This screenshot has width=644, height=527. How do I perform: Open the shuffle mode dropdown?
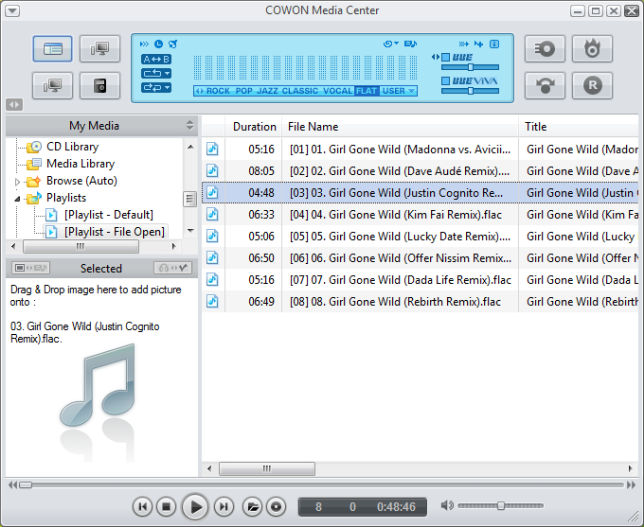point(156,87)
